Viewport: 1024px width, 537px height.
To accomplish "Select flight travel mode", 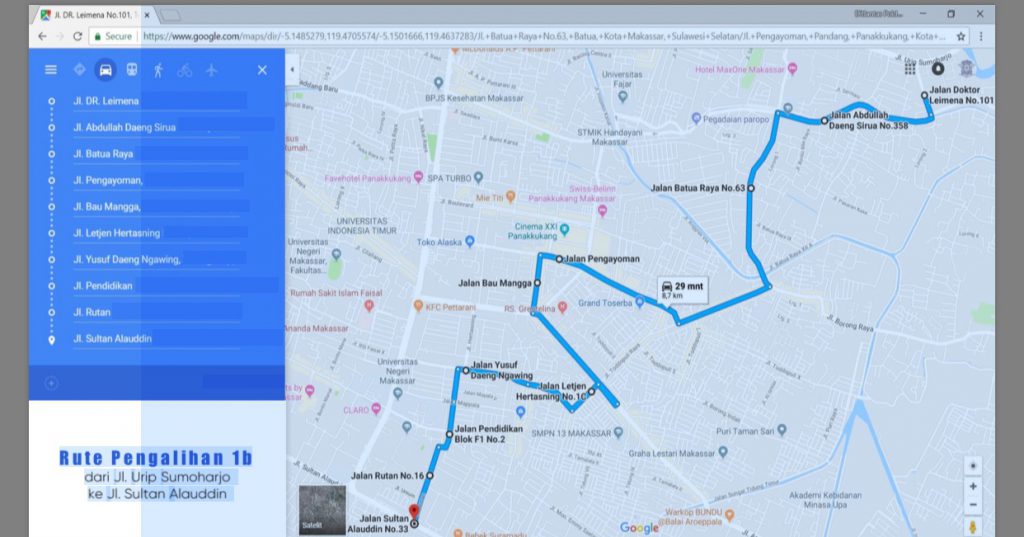I will 212,70.
